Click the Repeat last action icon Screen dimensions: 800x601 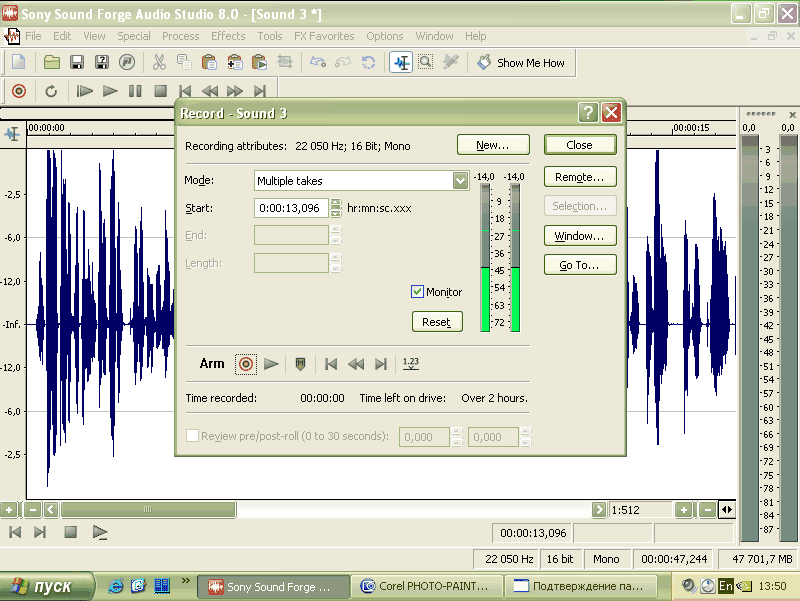[368, 63]
